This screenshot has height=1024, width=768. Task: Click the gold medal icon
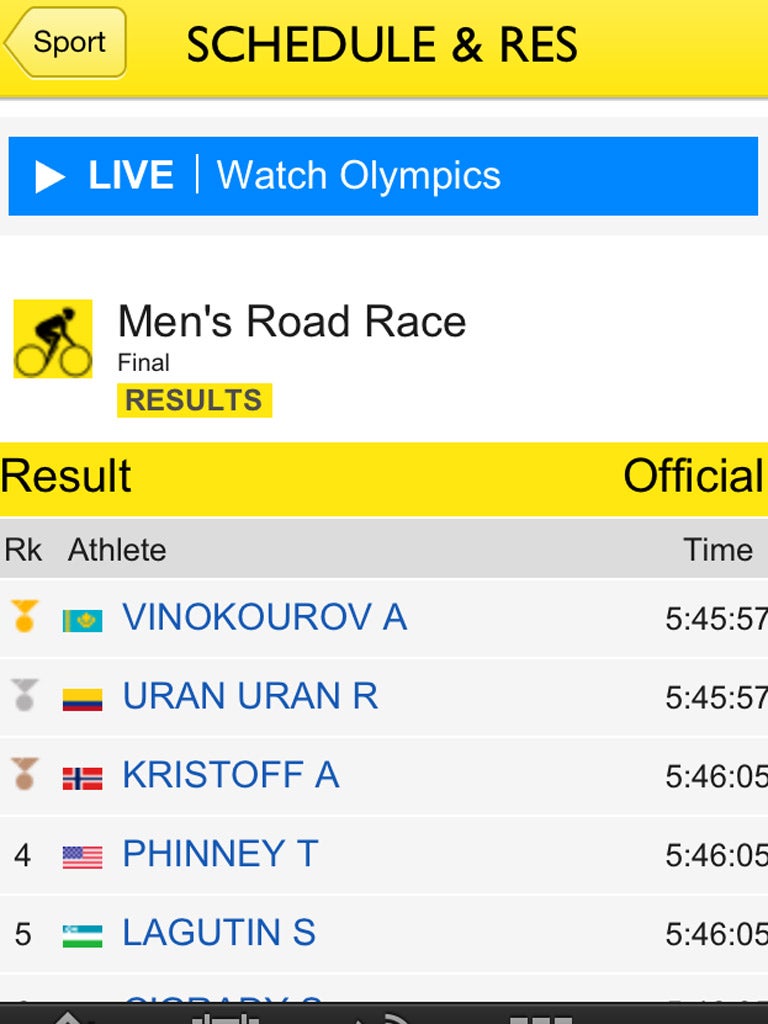click(24, 616)
